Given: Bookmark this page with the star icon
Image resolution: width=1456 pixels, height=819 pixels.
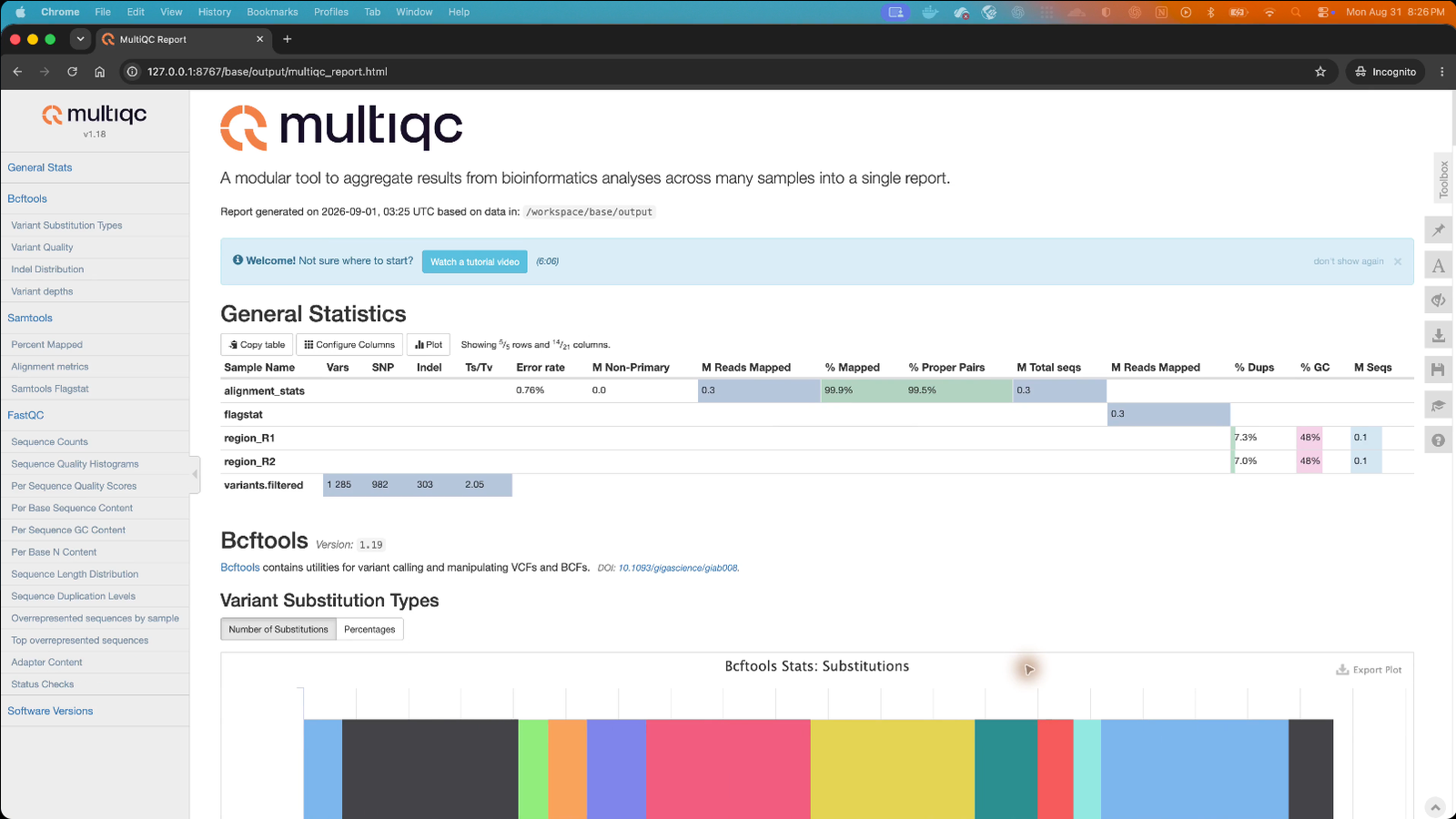Looking at the screenshot, I should coord(1320,72).
